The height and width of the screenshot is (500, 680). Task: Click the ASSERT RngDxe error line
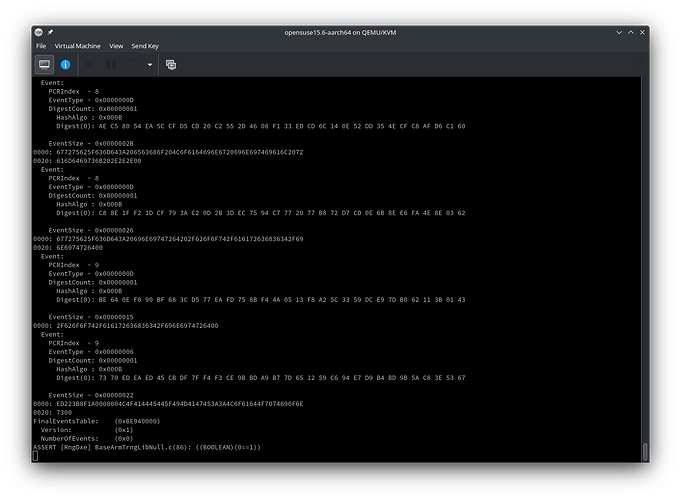tap(147, 447)
